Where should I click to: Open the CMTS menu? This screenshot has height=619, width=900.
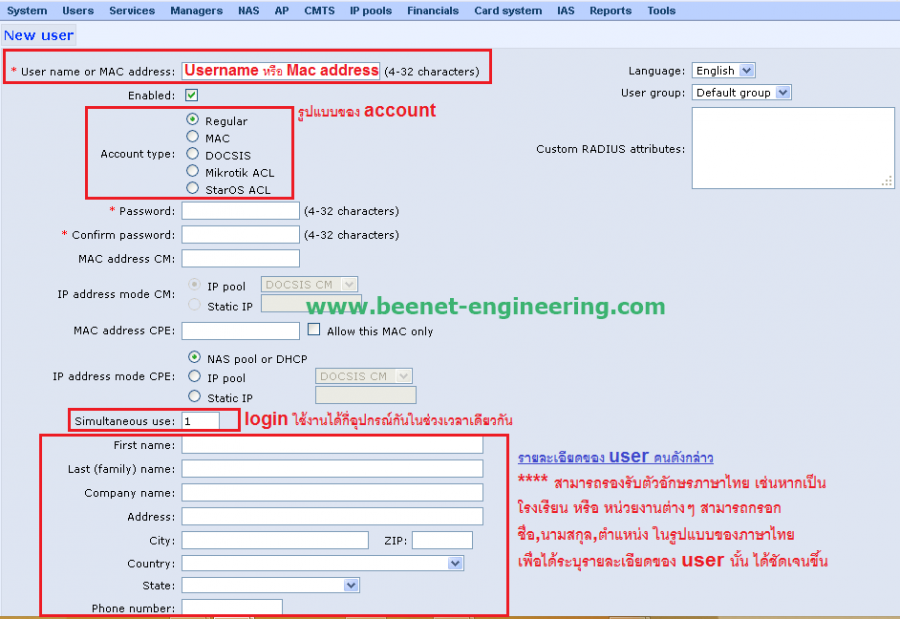[319, 11]
